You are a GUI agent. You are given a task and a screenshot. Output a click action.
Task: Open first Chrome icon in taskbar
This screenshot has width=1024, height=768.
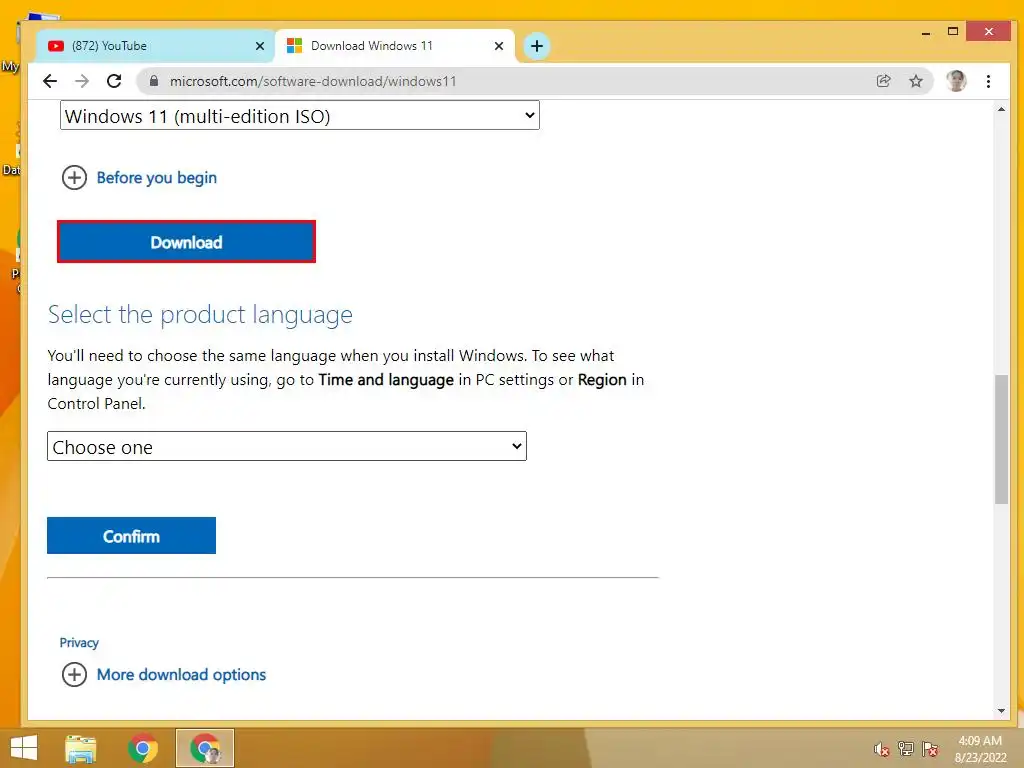[x=142, y=748]
